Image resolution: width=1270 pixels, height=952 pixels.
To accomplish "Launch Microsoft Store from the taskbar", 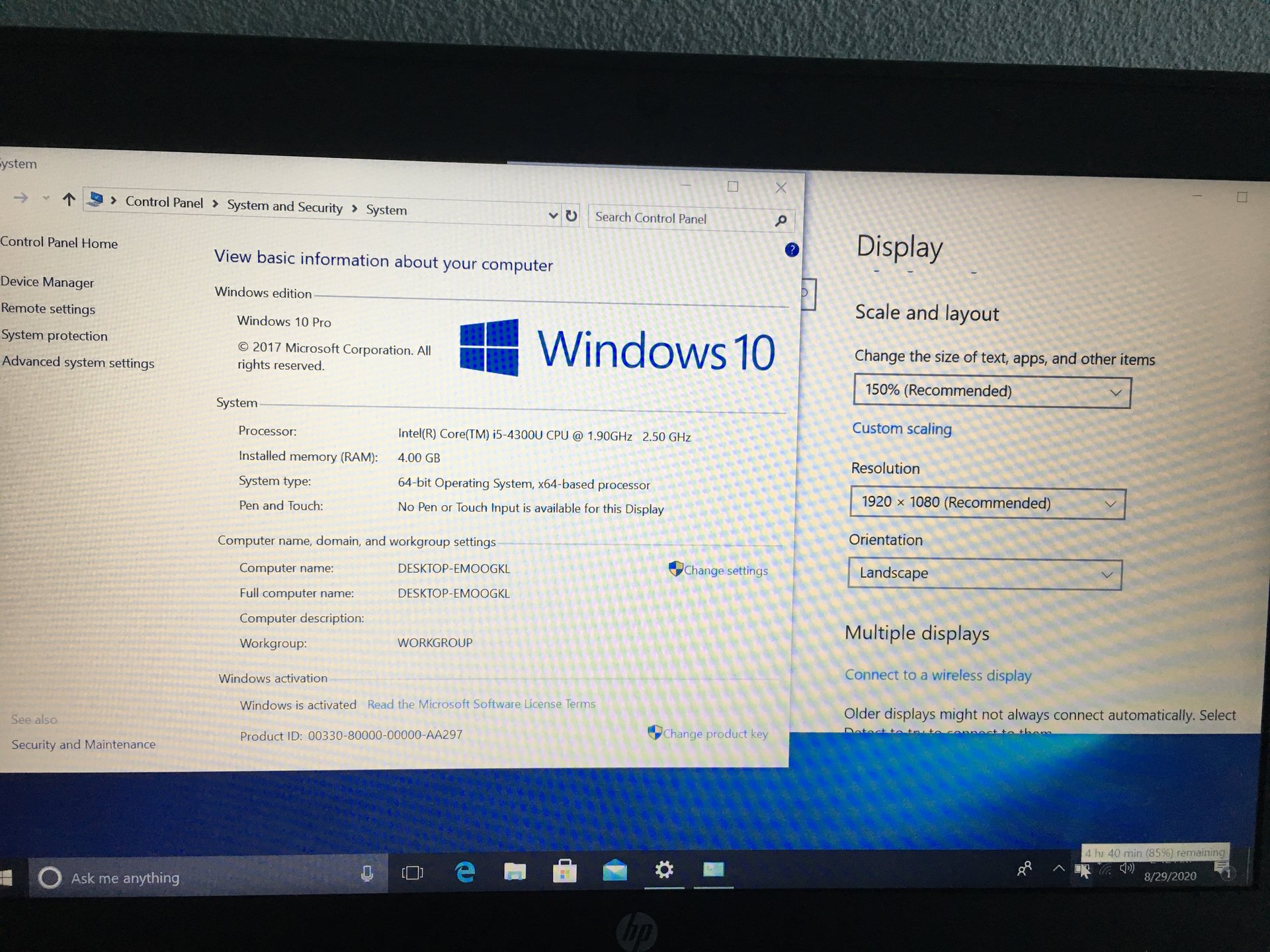I will click(564, 871).
